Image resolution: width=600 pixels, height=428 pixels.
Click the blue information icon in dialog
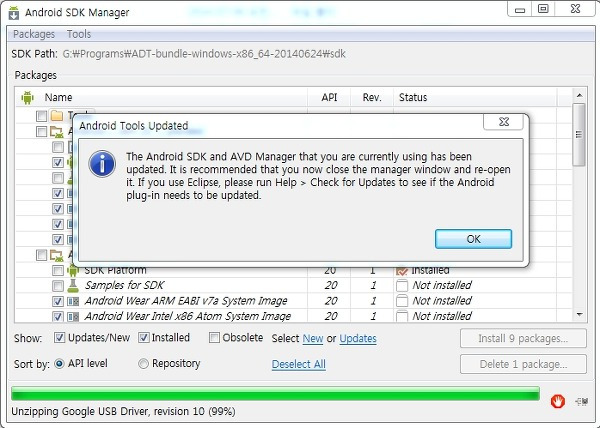point(102,164)
